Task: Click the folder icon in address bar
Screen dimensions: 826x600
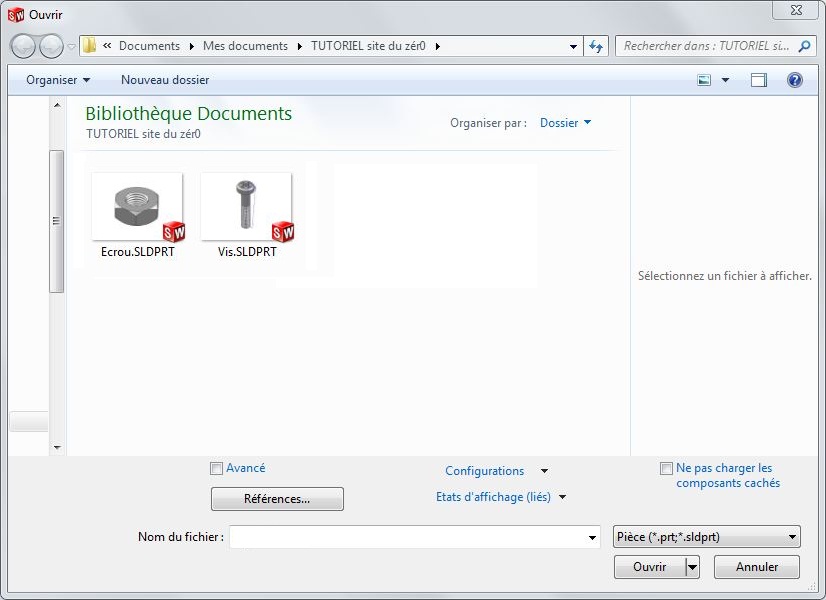Action: (x=89, y=46)
